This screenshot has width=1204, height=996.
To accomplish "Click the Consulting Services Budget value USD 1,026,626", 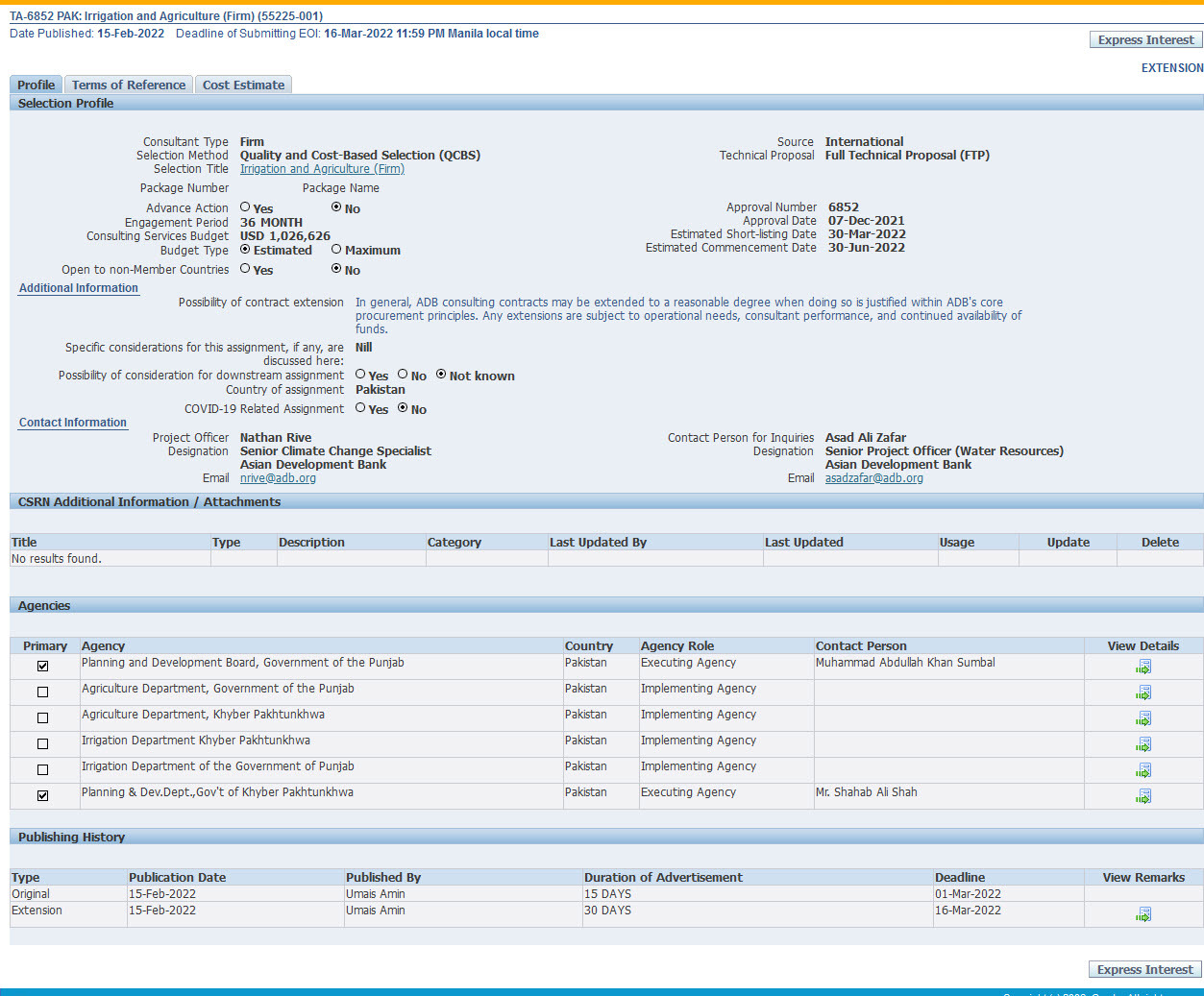I will [285, 236].
